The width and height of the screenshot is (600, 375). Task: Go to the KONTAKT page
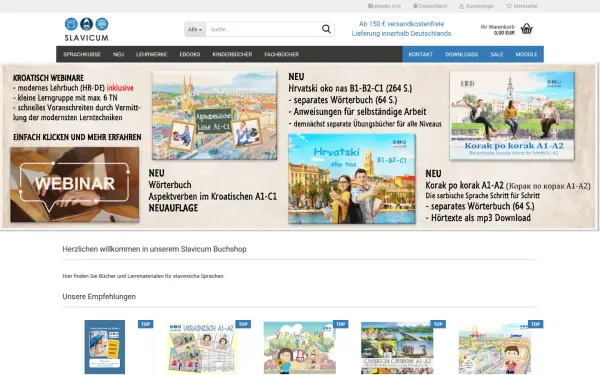pos(421,54)
